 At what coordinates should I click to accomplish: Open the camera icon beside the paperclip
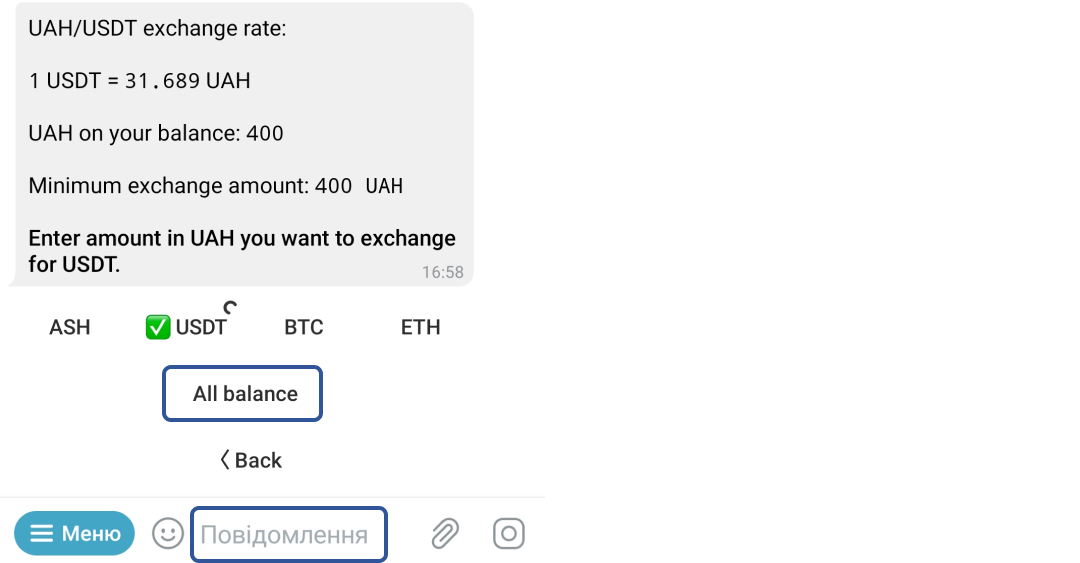point(509,533)
